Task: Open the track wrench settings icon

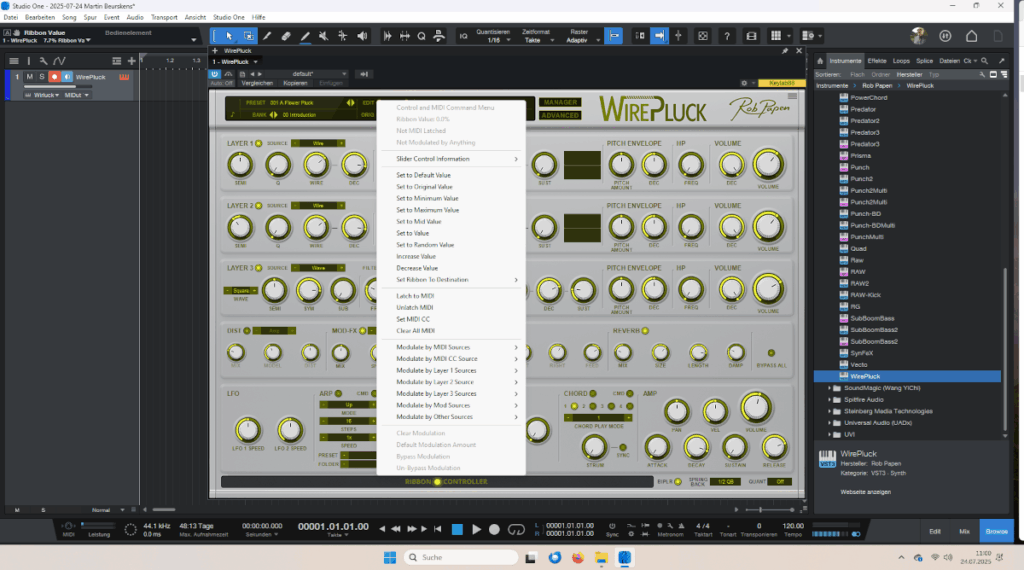Action: [43, 61]
